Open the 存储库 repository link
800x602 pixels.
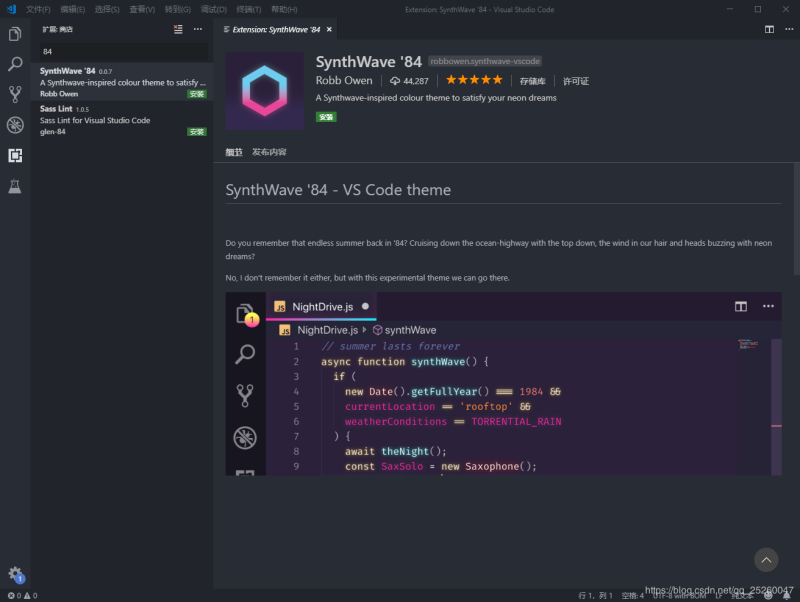[x=533, y=81]
